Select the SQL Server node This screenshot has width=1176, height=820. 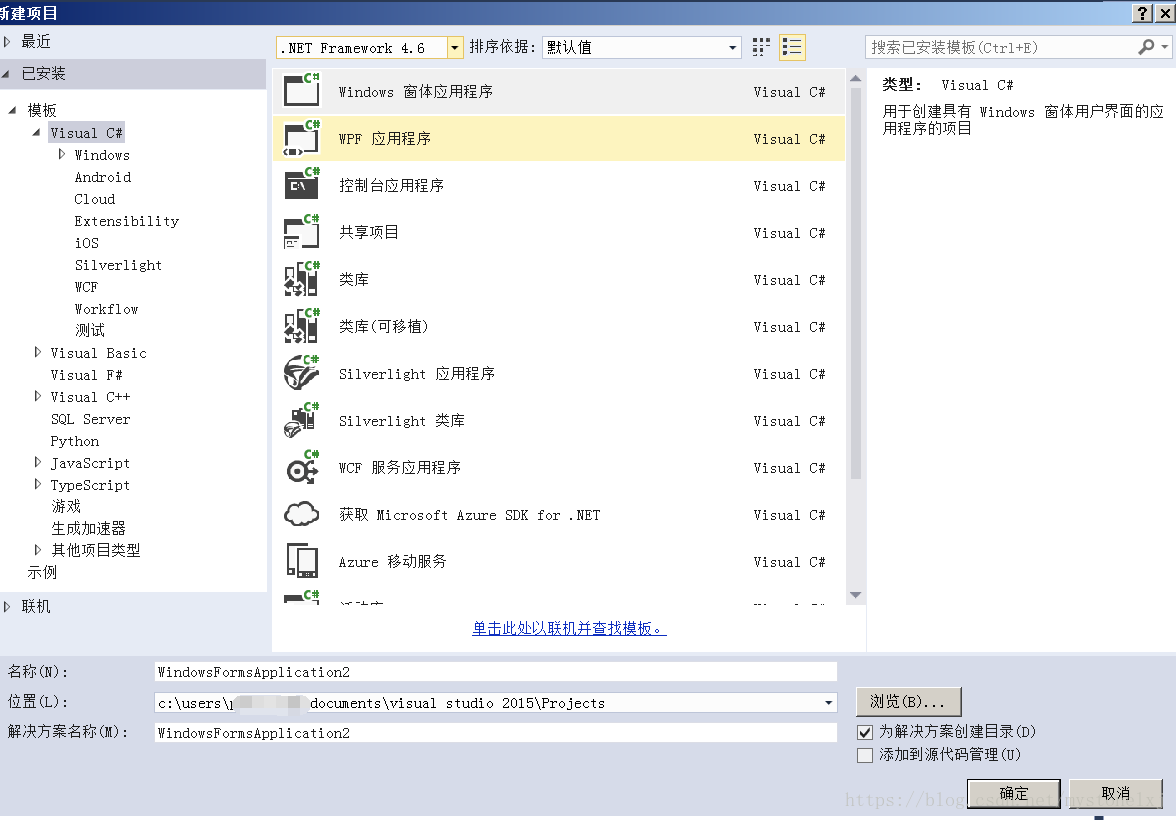90,419
